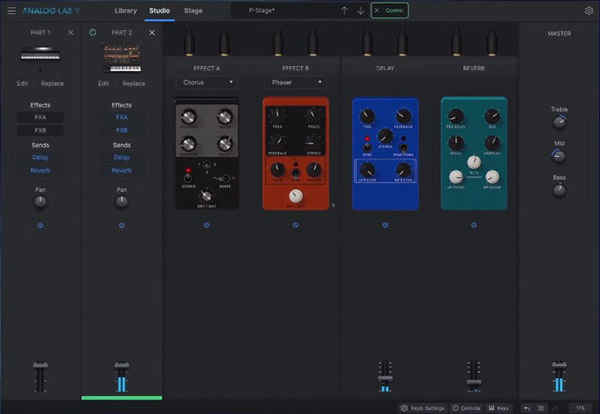
Task: Toggle FXA effect for Part 1
Action: (40, 117)
